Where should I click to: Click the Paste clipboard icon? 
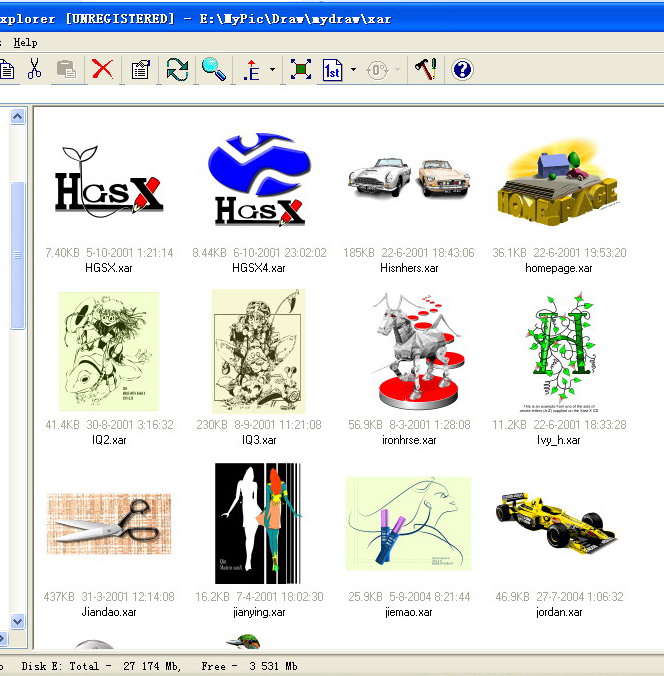point(66,69)
